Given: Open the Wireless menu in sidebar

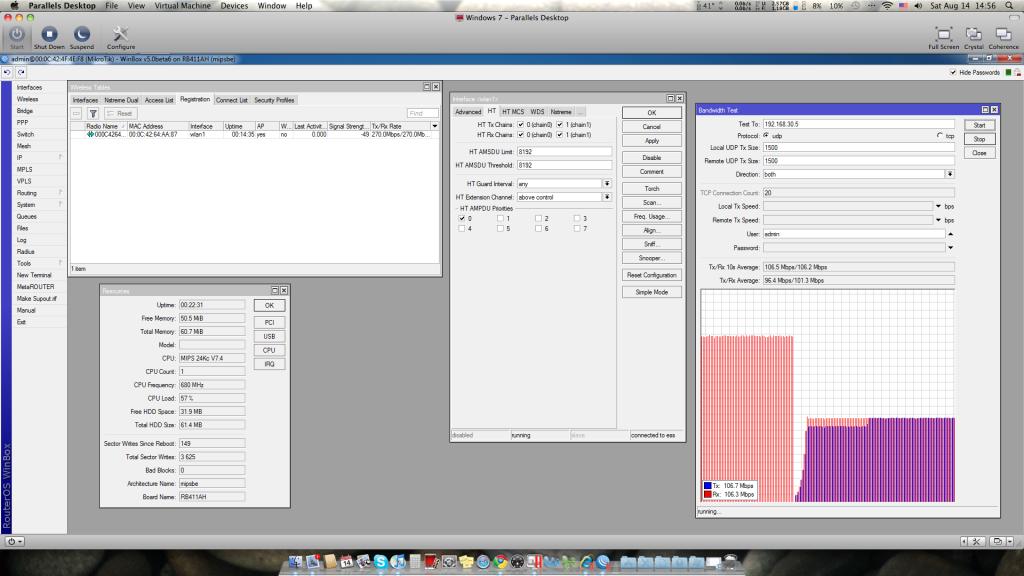Looking at the screenshot, I should point(27,99).
